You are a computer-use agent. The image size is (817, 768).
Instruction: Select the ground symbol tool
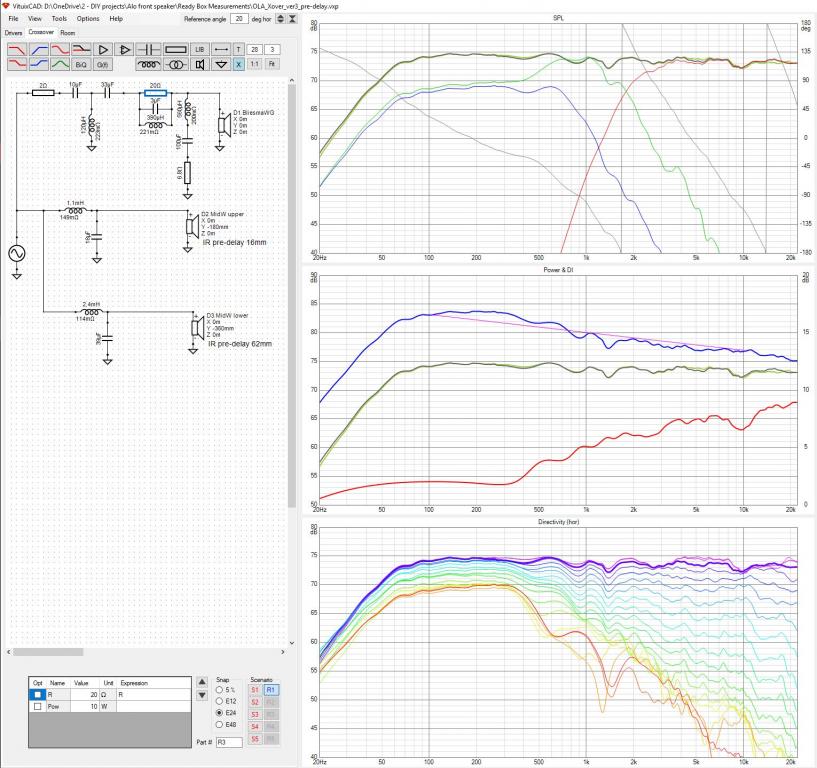221,65
